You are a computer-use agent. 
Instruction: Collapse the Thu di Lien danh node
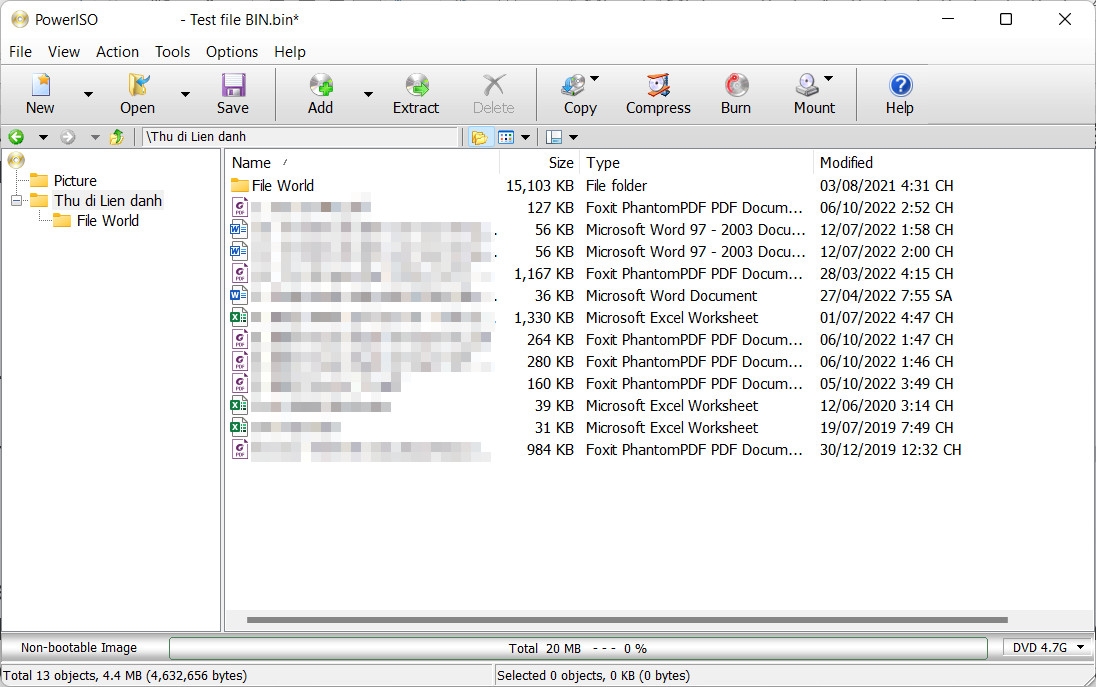[16, 201]
